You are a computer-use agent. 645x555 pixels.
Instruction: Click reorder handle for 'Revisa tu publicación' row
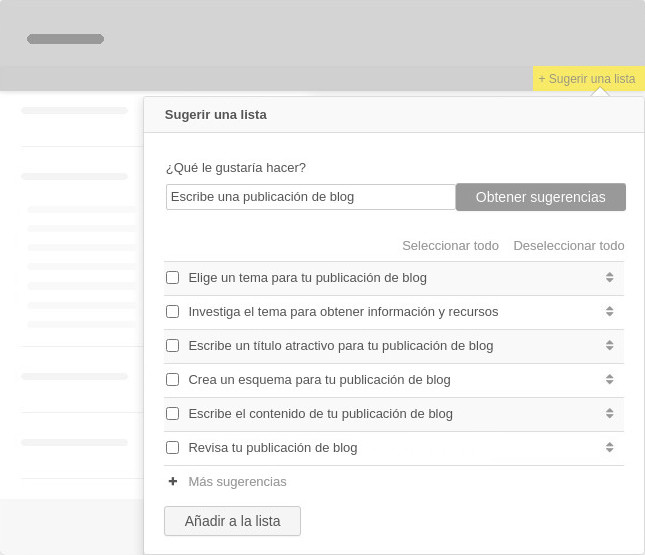tap(610, 447)
